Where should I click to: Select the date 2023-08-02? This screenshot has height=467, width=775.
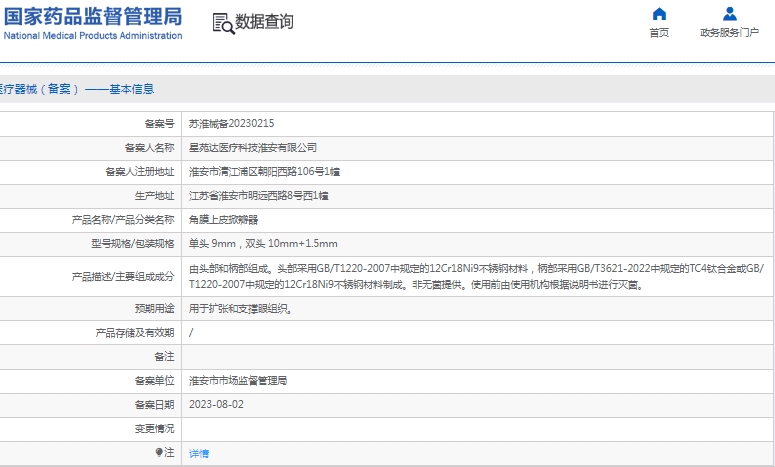216,404
